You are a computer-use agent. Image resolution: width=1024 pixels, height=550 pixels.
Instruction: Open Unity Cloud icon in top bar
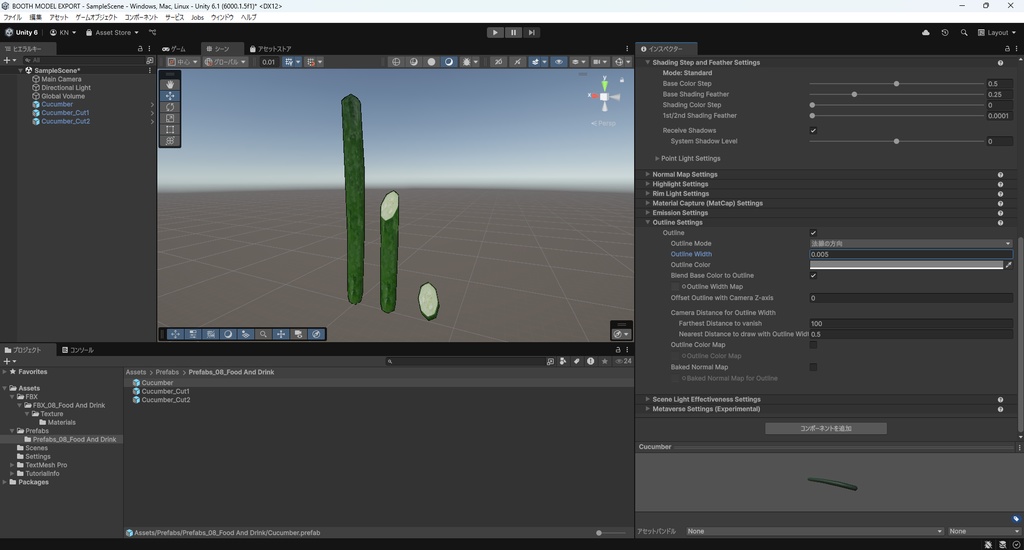click(925, 32)
